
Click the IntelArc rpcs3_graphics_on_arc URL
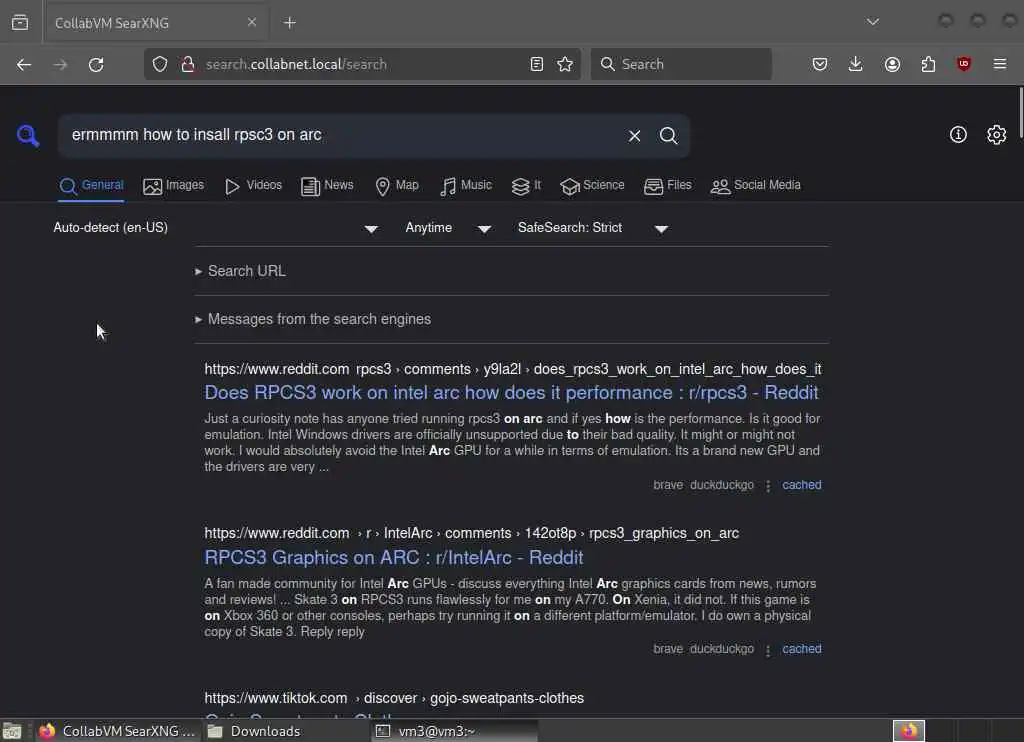(472, 534)
